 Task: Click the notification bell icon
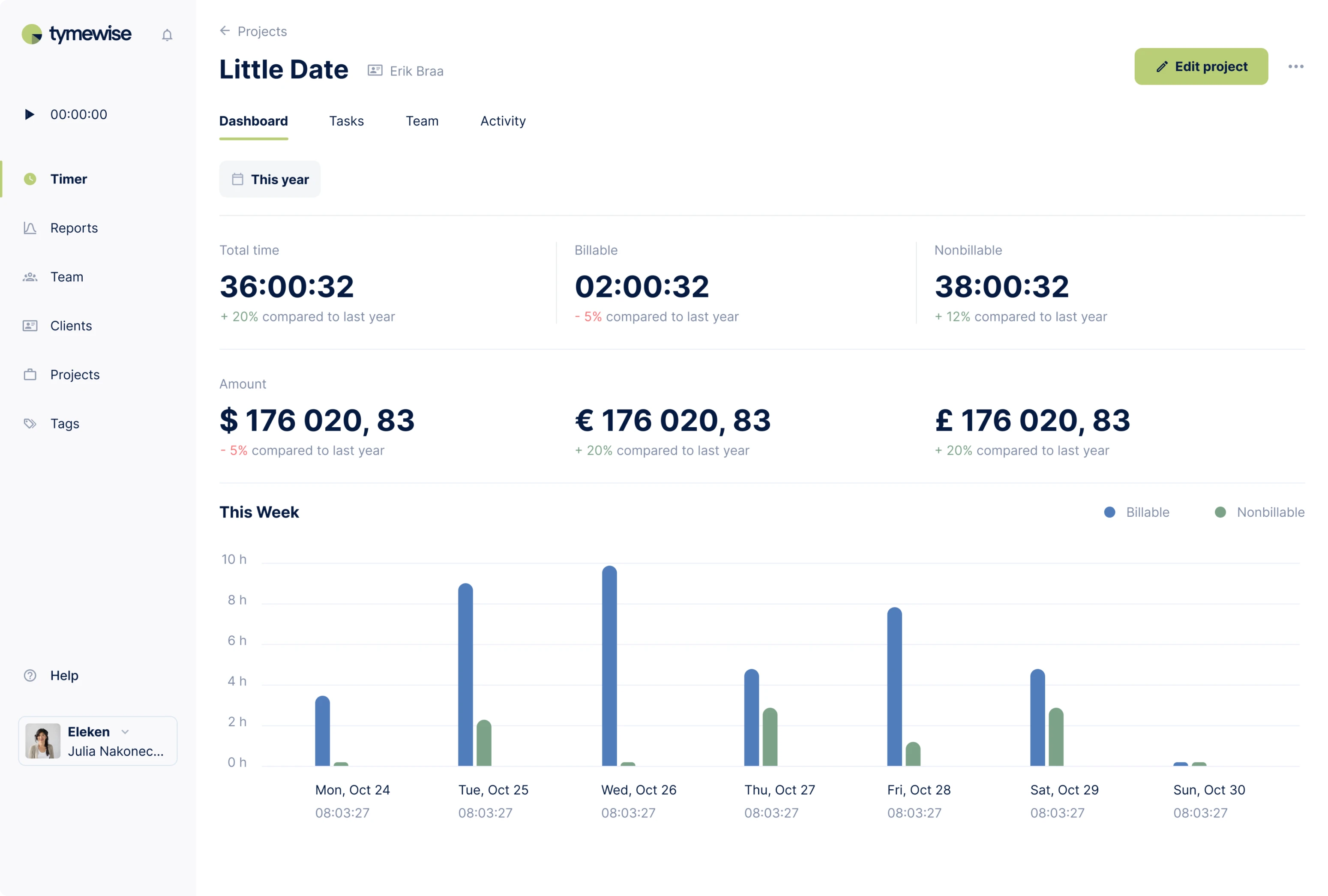click(x=167, y=36)
